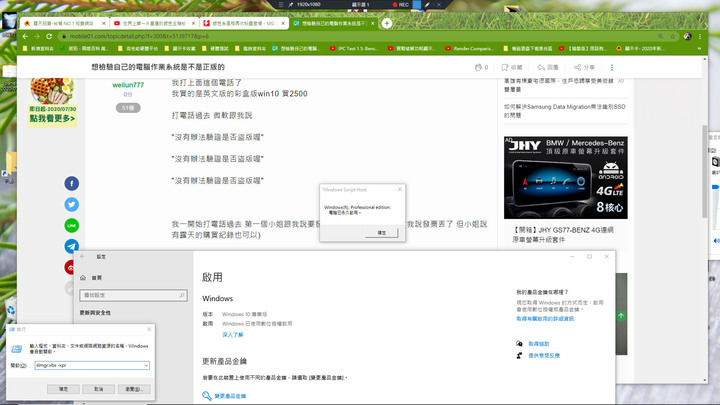Open the Render Comparis... bookmark

(x=469, y=48)
